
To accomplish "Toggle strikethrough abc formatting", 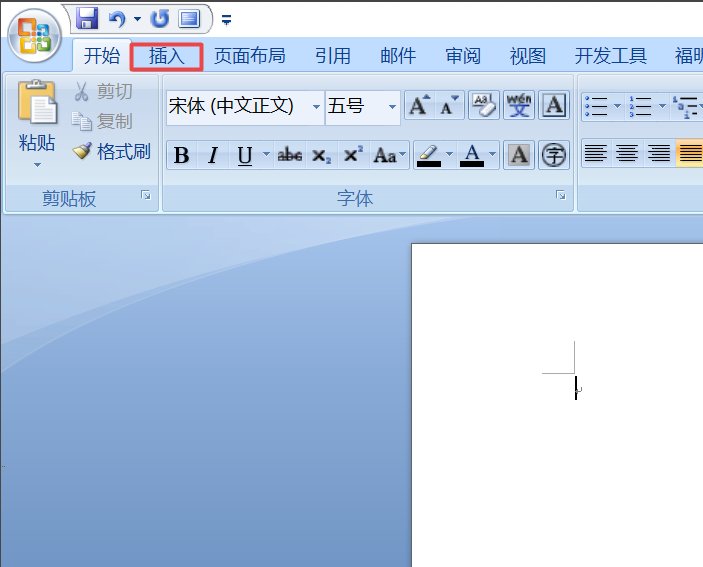I will [290, 155].
